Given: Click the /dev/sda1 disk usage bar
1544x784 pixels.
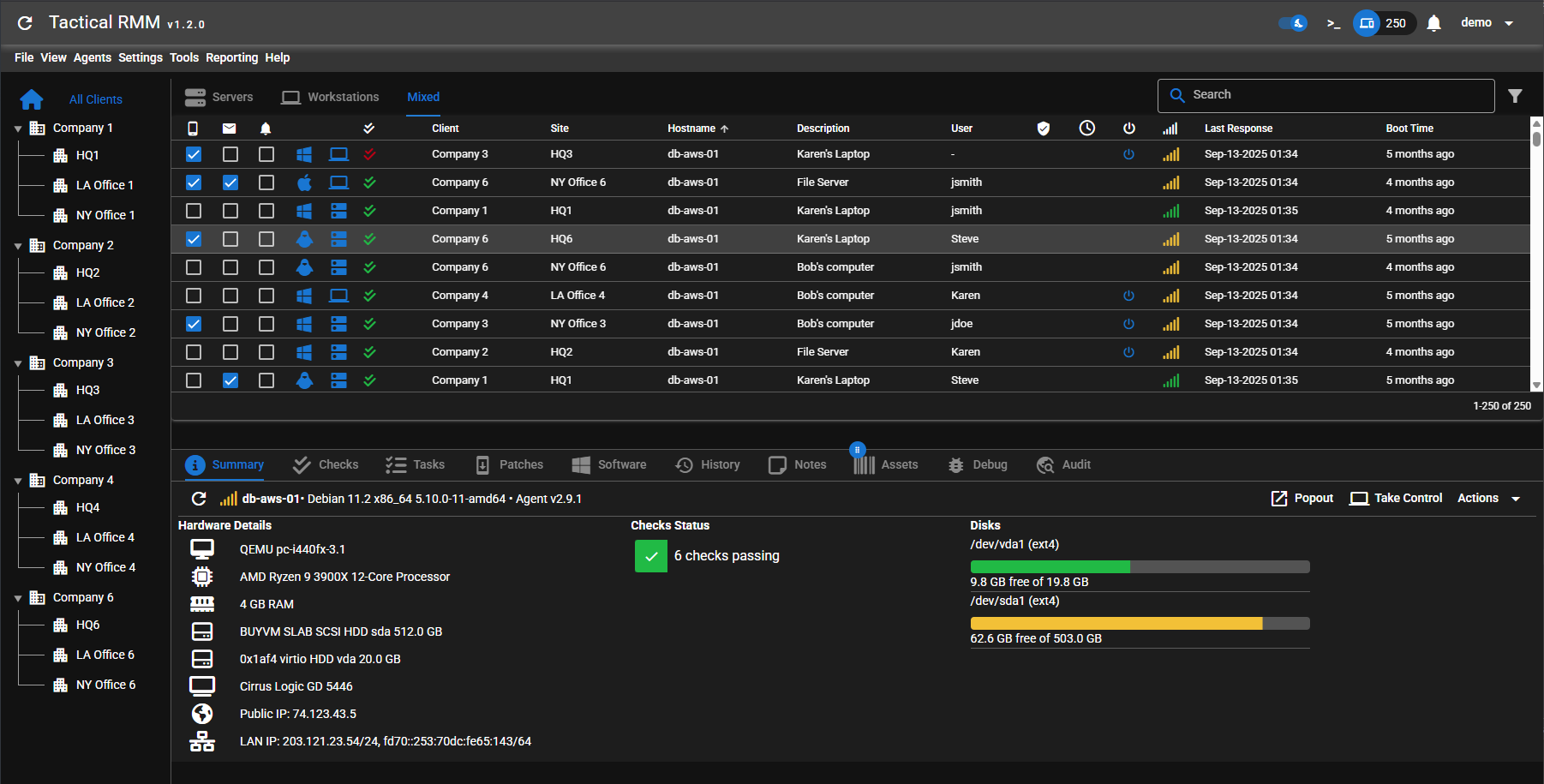Looking at the screenshot, I should coord(1140,623).
